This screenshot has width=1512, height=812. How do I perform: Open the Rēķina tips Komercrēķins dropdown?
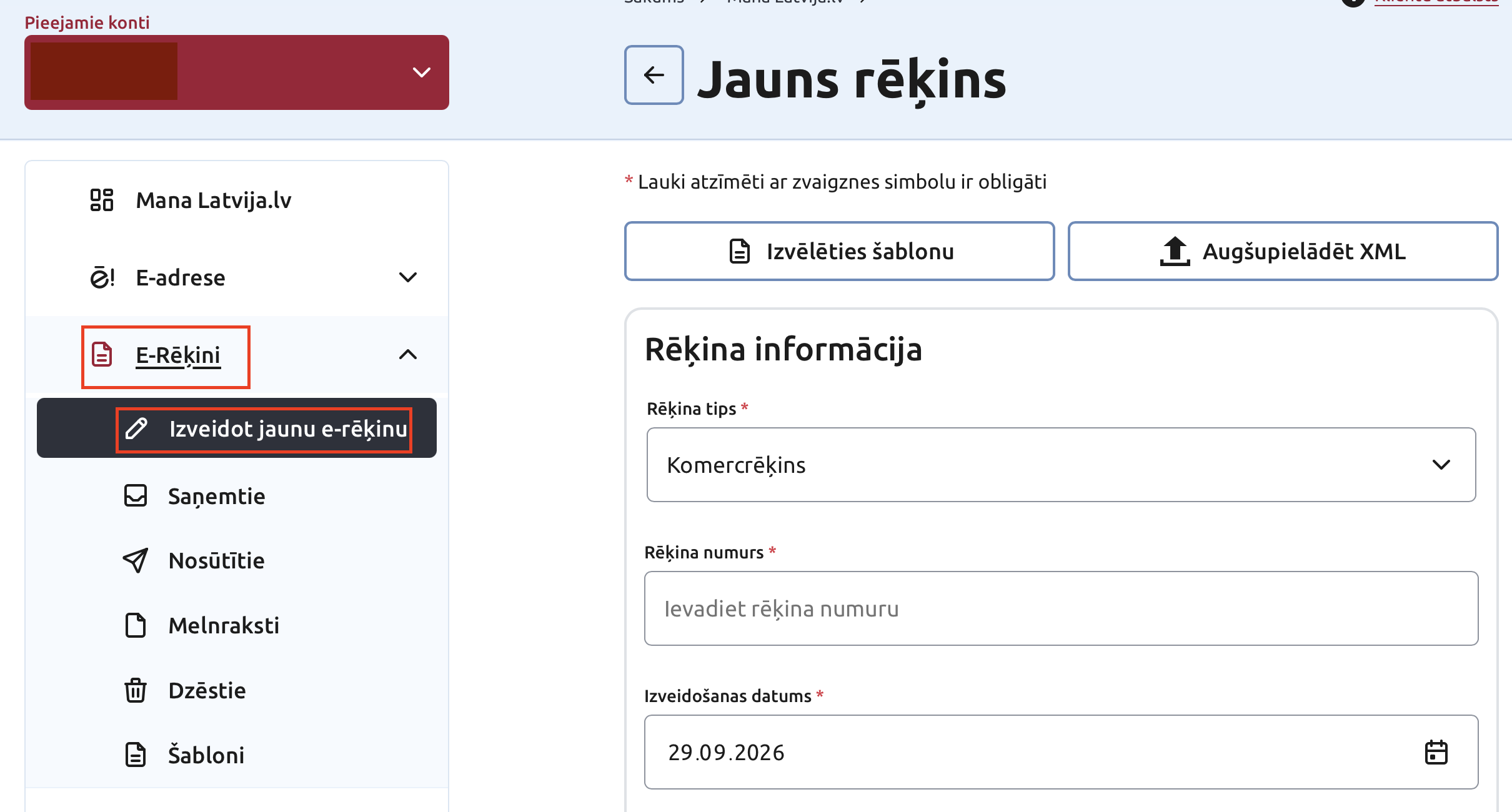[x=1061, y=465]
